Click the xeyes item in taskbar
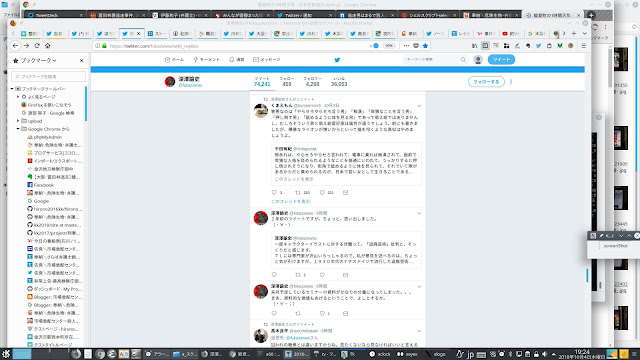The image size is (640, 360). tap(407, 354)
